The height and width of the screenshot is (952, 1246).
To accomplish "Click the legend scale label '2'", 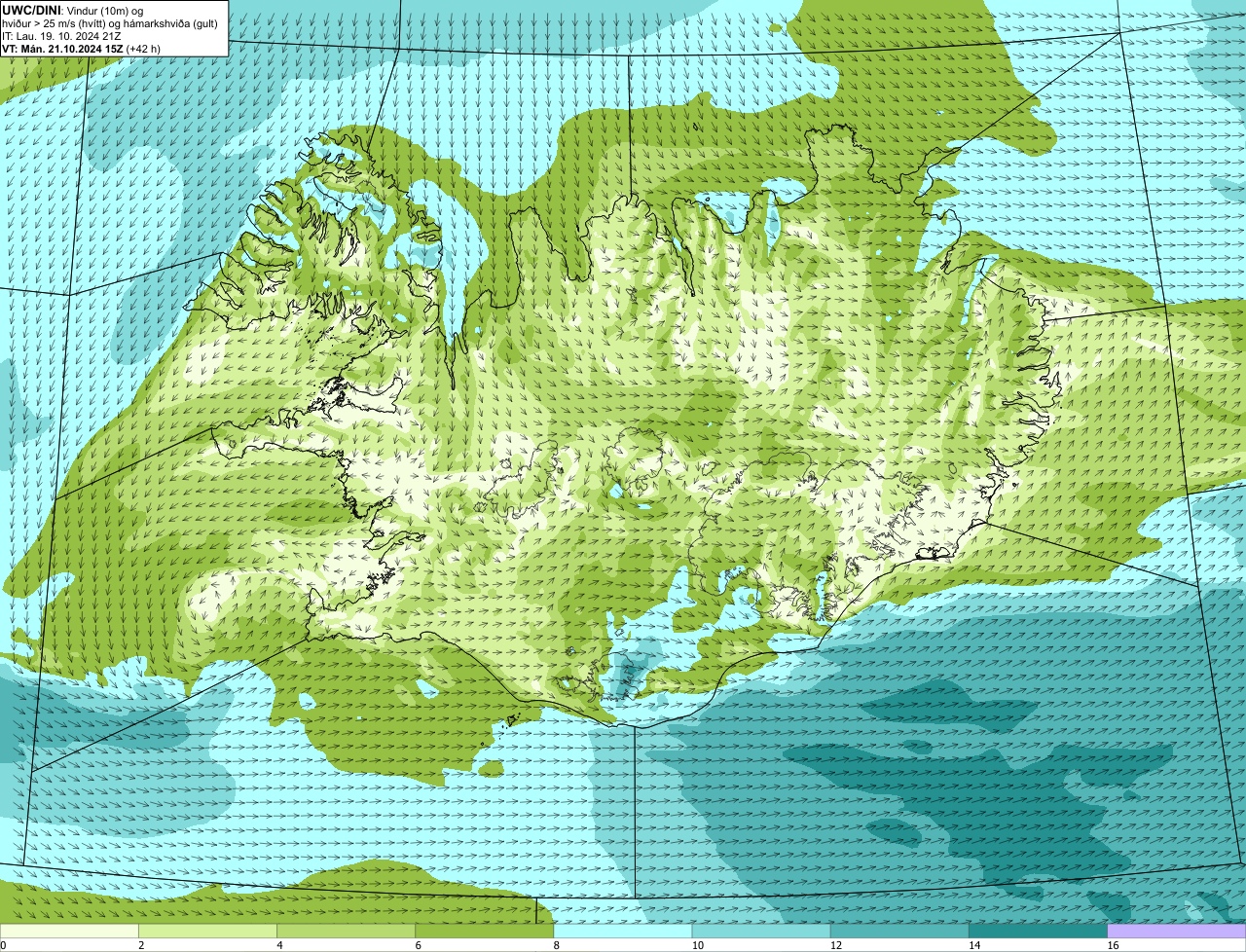I will pos(141,945).
